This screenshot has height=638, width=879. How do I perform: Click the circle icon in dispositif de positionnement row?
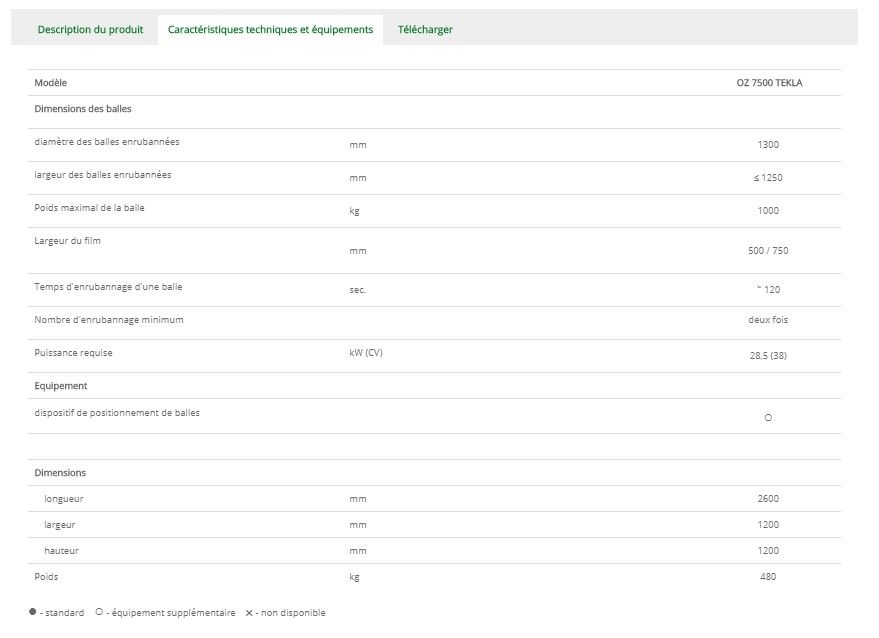click(x=768, y=417)
